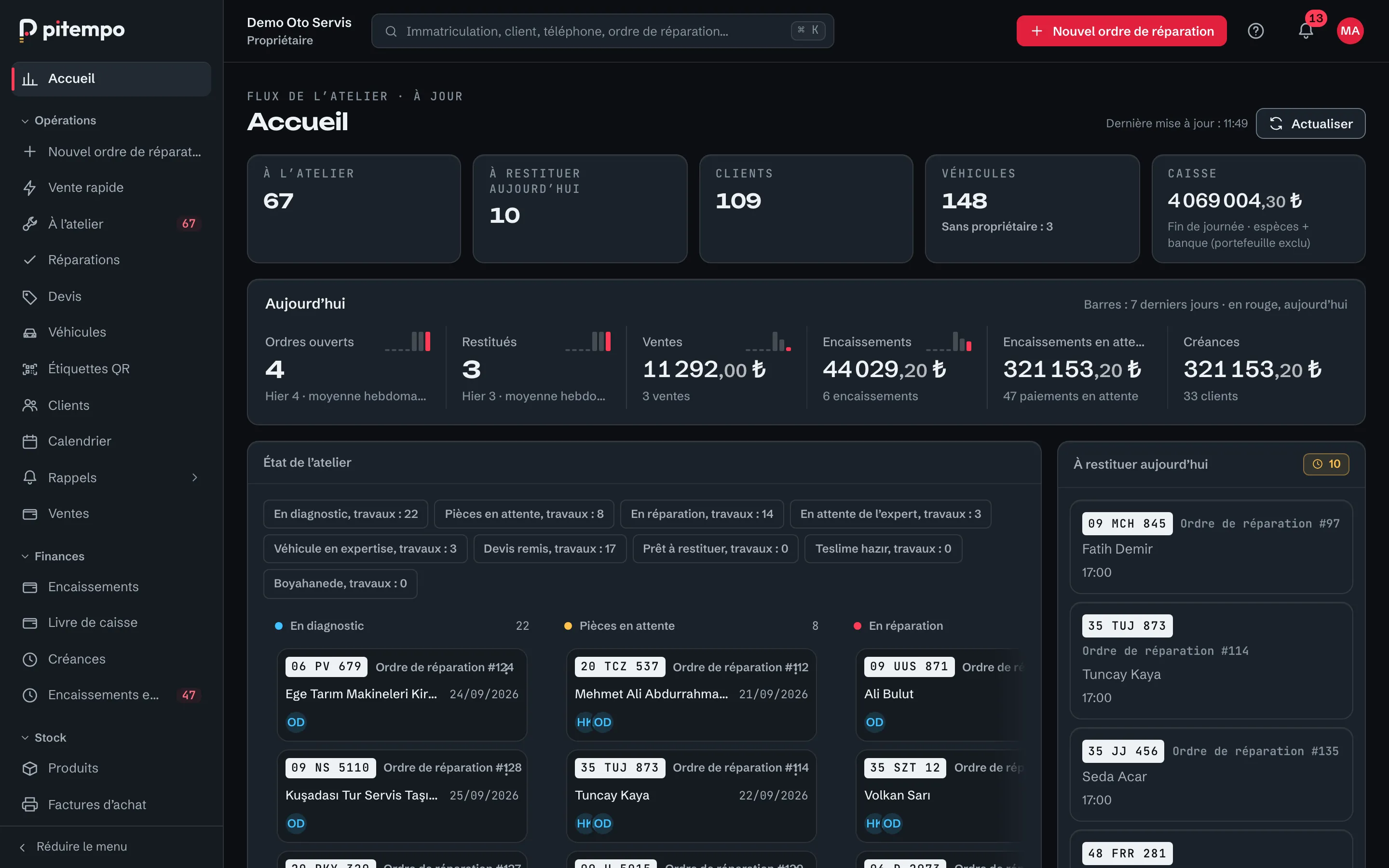
Task: Open sidebar Nouvel ordre de réparat... link
Action: (111, 151)
